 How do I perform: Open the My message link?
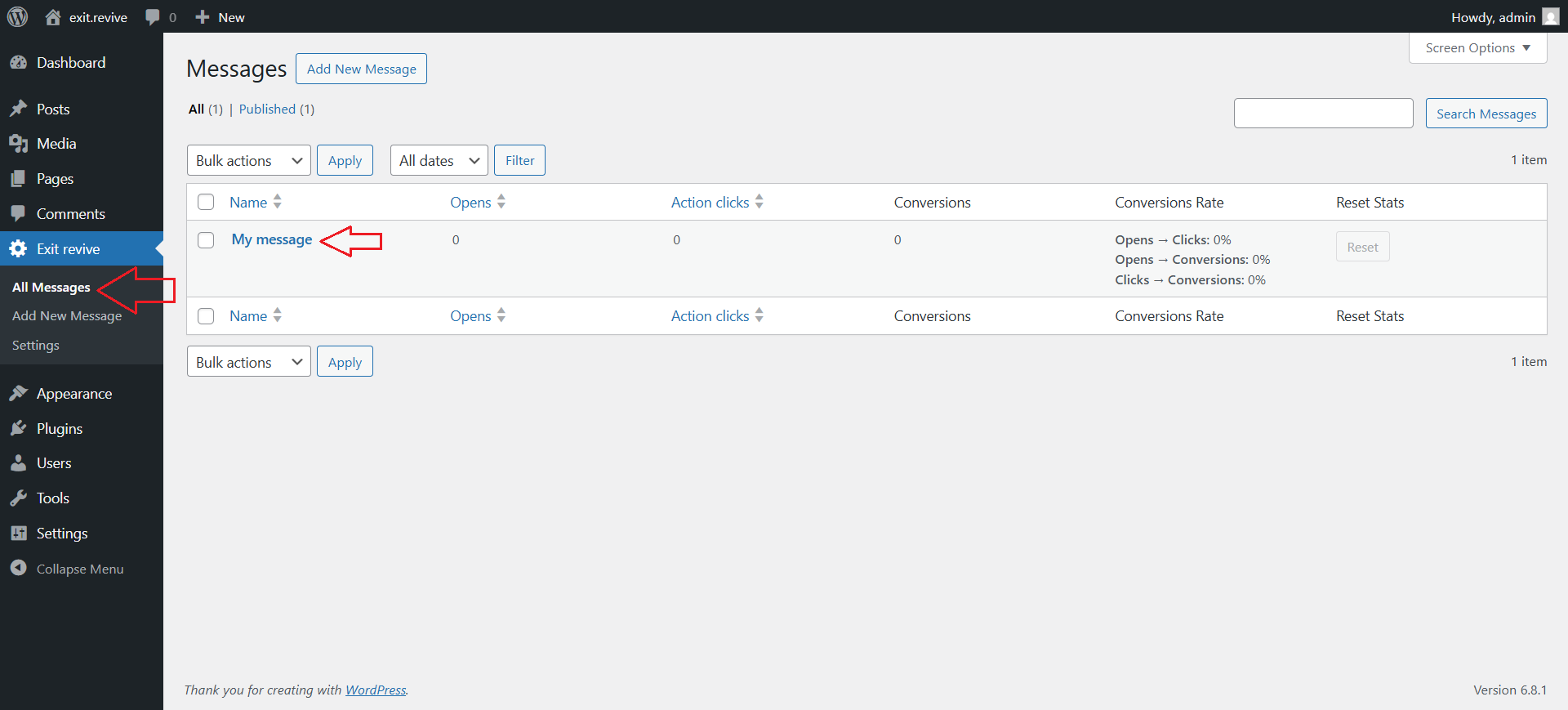(271, 239)
